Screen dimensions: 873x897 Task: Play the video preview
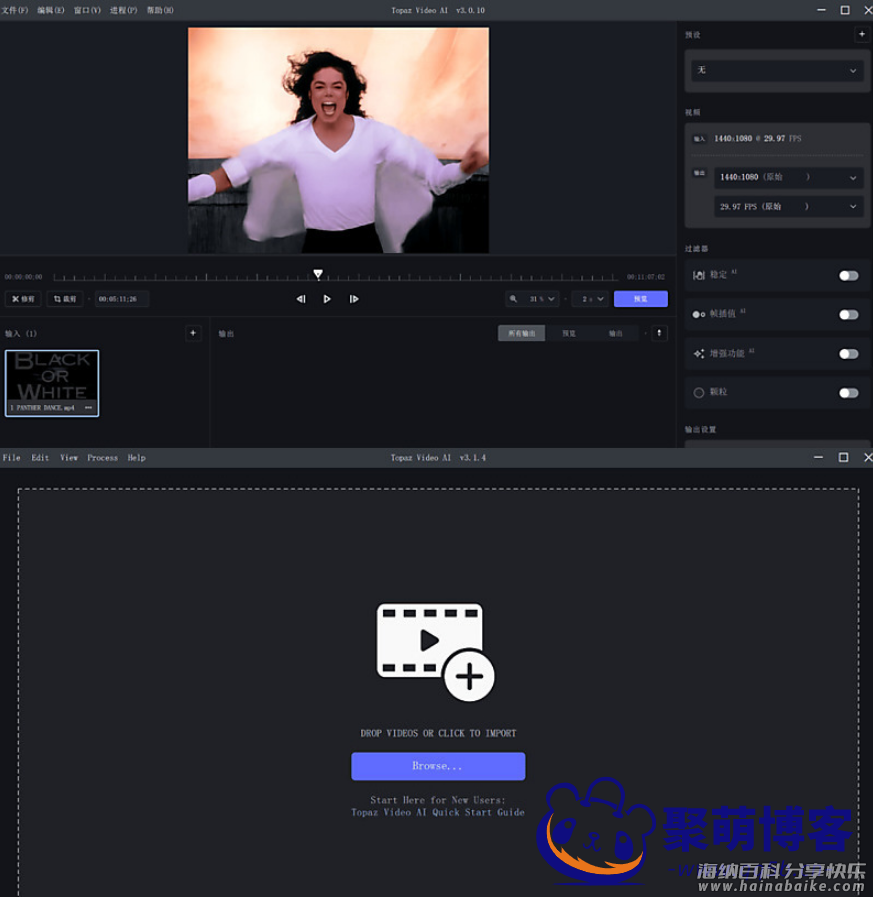click(327, 299)
